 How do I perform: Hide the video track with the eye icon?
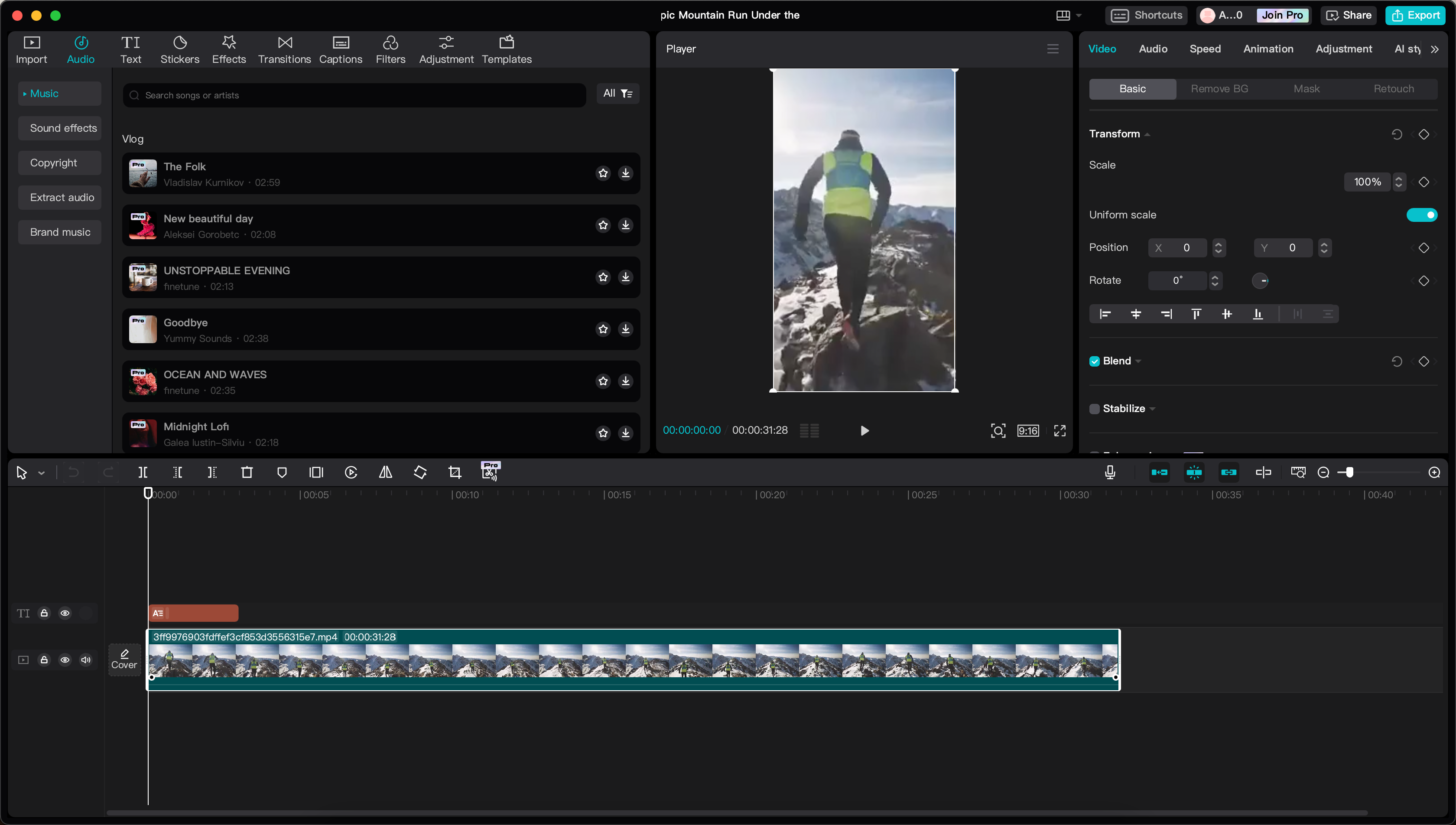coord(65,659)
